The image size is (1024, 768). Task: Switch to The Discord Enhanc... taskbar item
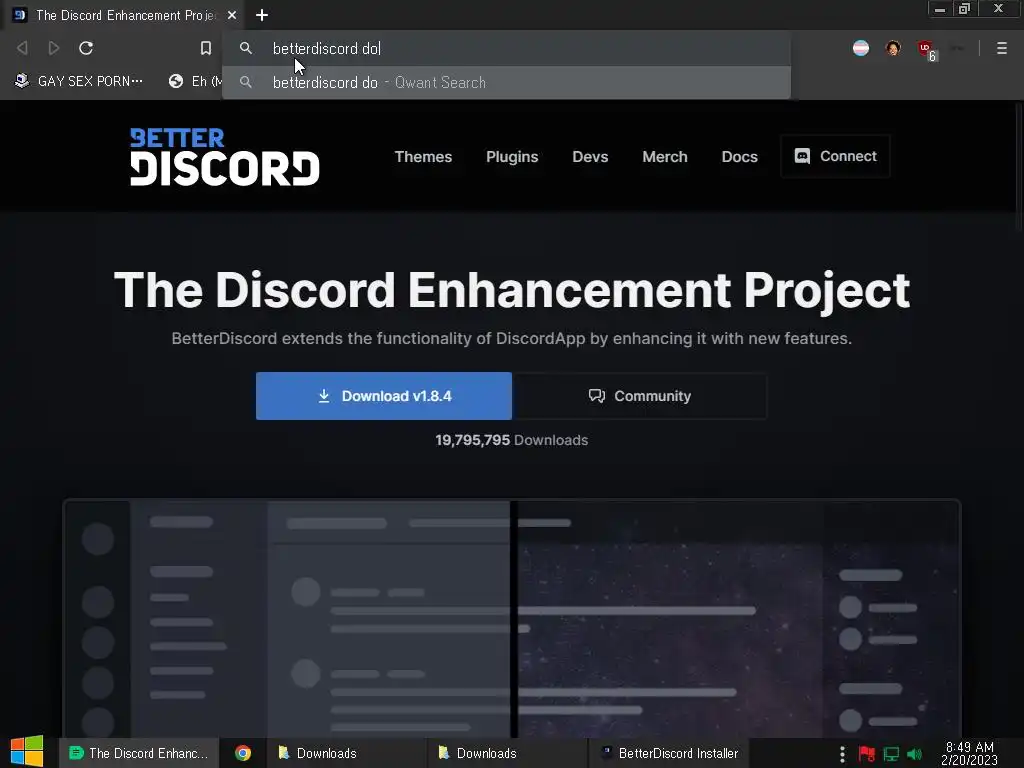[138, 753]
